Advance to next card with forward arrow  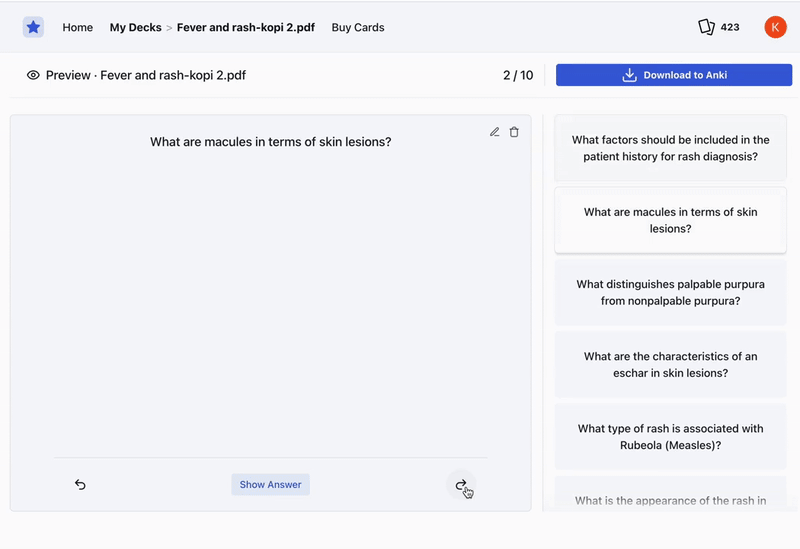coord(460,485)
